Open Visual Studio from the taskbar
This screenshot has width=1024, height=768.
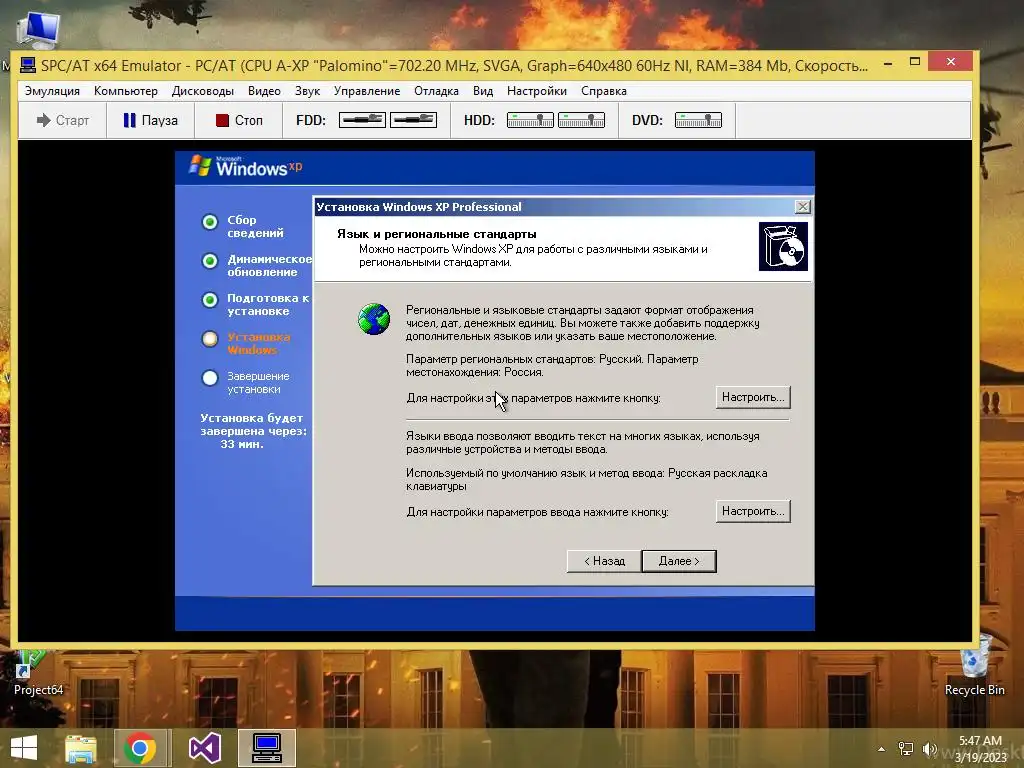pos(204,748)
